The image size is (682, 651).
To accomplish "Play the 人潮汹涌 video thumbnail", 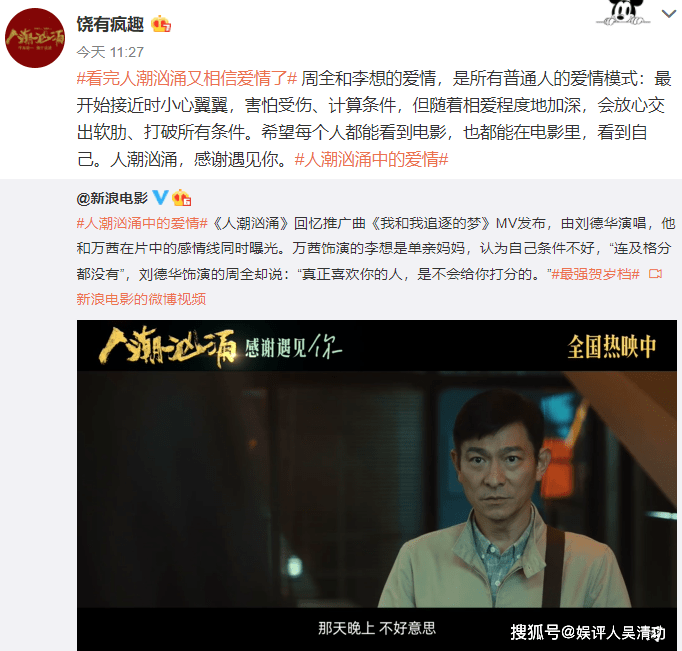I will (377, 485).
